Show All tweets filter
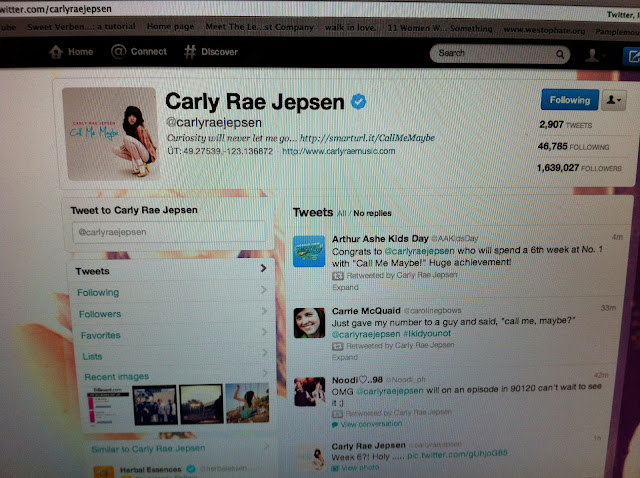This screenshot has height=478, width=640. [342, 213]
